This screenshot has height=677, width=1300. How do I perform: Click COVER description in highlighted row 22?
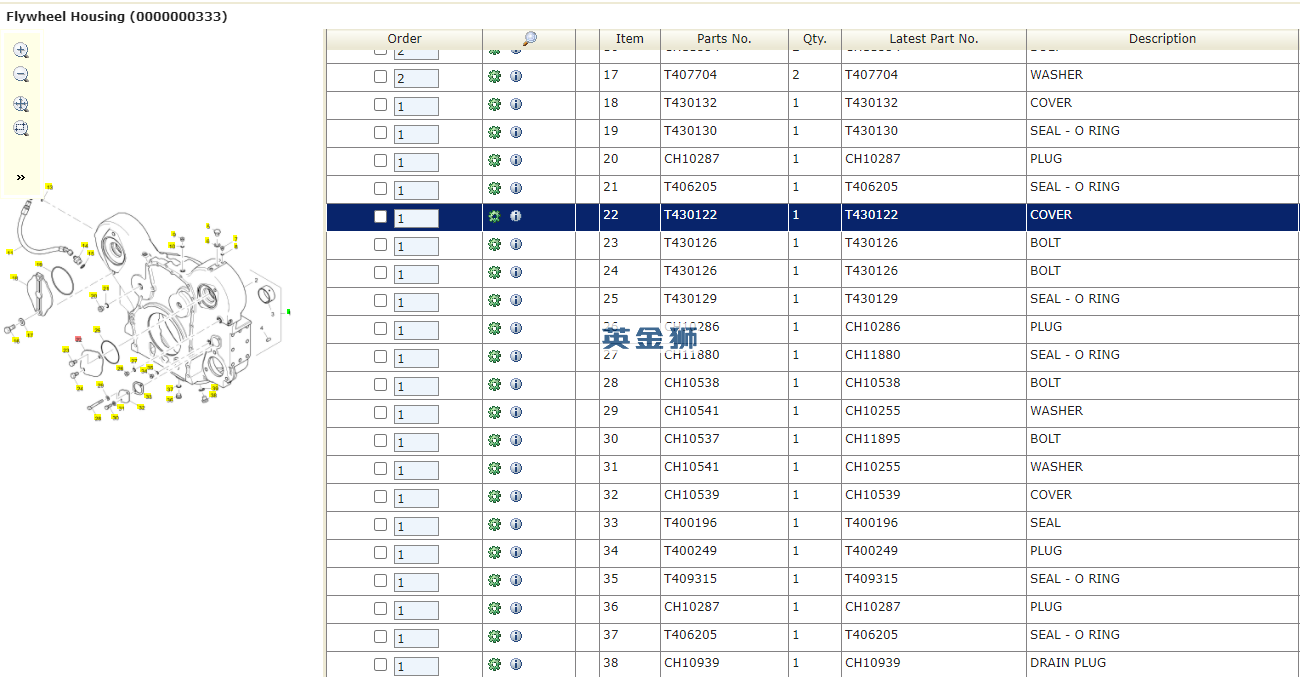[1051, 215]
